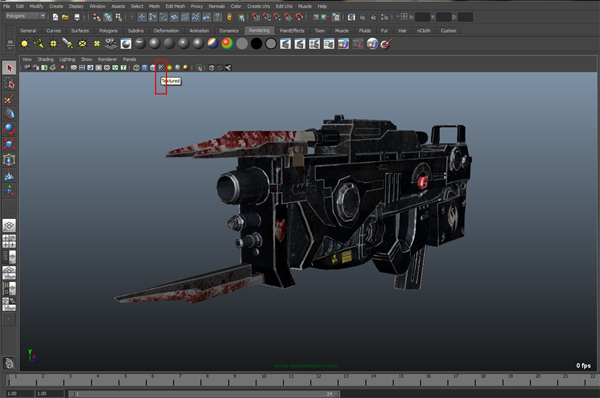Screen dimensions: 600x398
Task: Expand the input field mode dropdown arrow
Action: (398, 16)
